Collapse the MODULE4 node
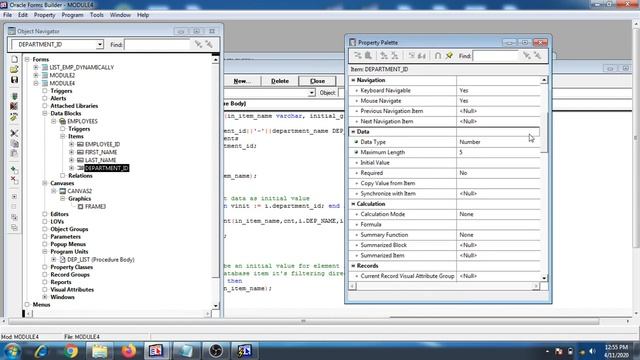Viewport: 640px width, 360px height. point(36,83)
